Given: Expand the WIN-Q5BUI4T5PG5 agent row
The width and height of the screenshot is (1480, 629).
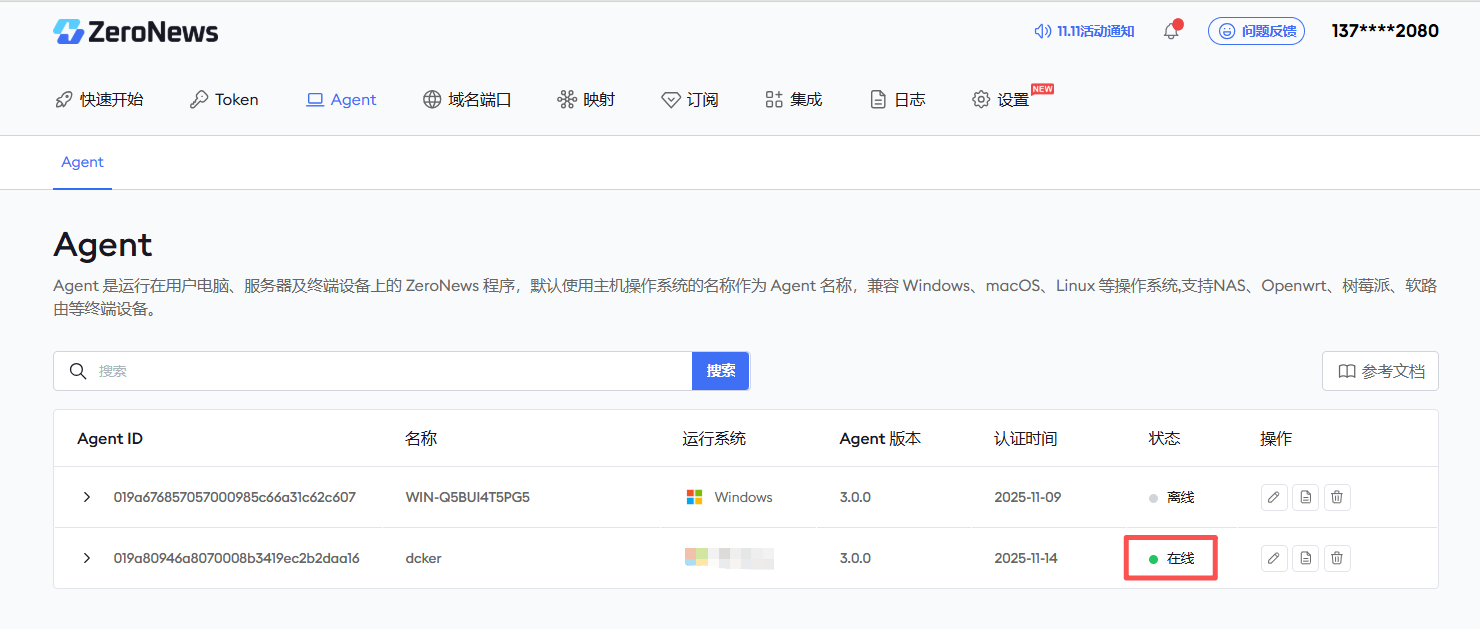Looking at the screenshot, I should click(x=87, y=497).
